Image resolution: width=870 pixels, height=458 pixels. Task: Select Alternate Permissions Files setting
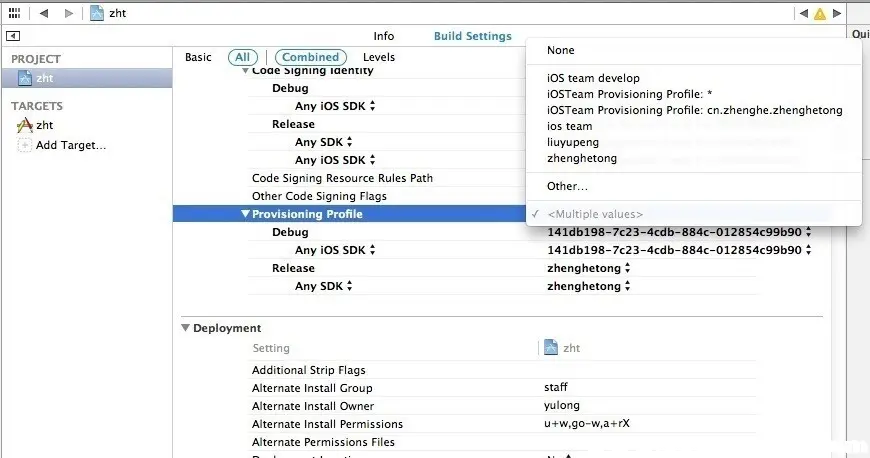(x=323, y=442)
